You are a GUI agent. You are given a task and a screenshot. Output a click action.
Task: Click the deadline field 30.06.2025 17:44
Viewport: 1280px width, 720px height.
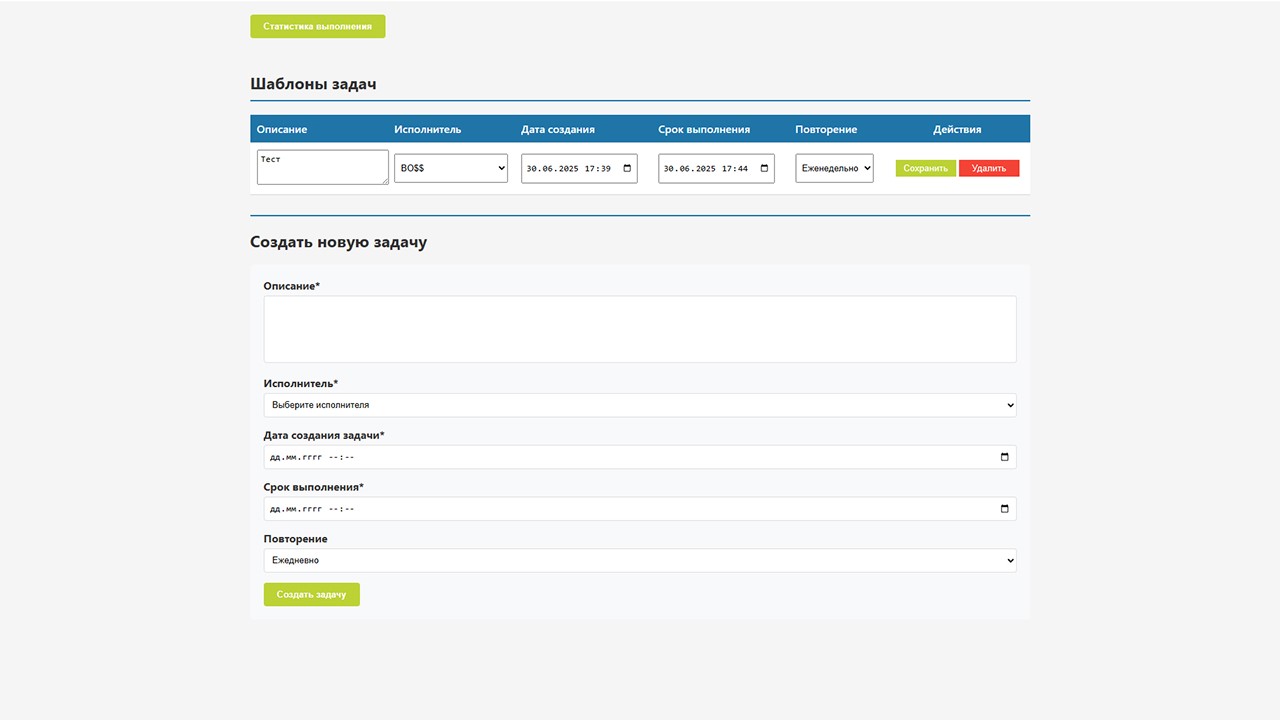coord(716,168)
